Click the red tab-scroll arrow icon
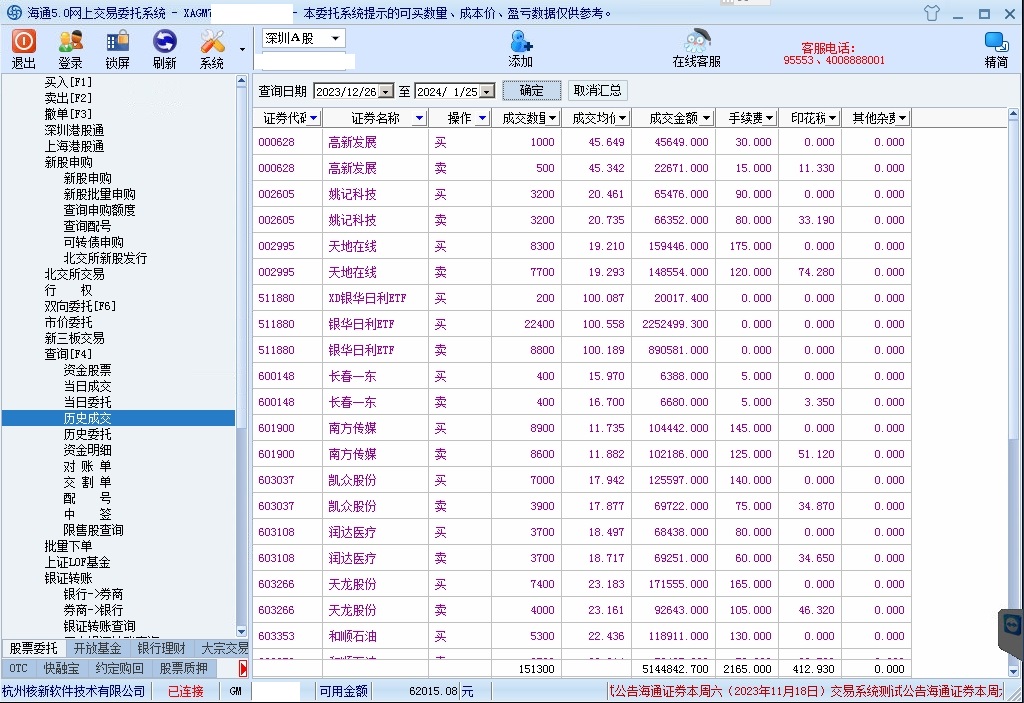Image resolution: width=1024 pixels, height=703 pixels. click(x=243, y=668)
